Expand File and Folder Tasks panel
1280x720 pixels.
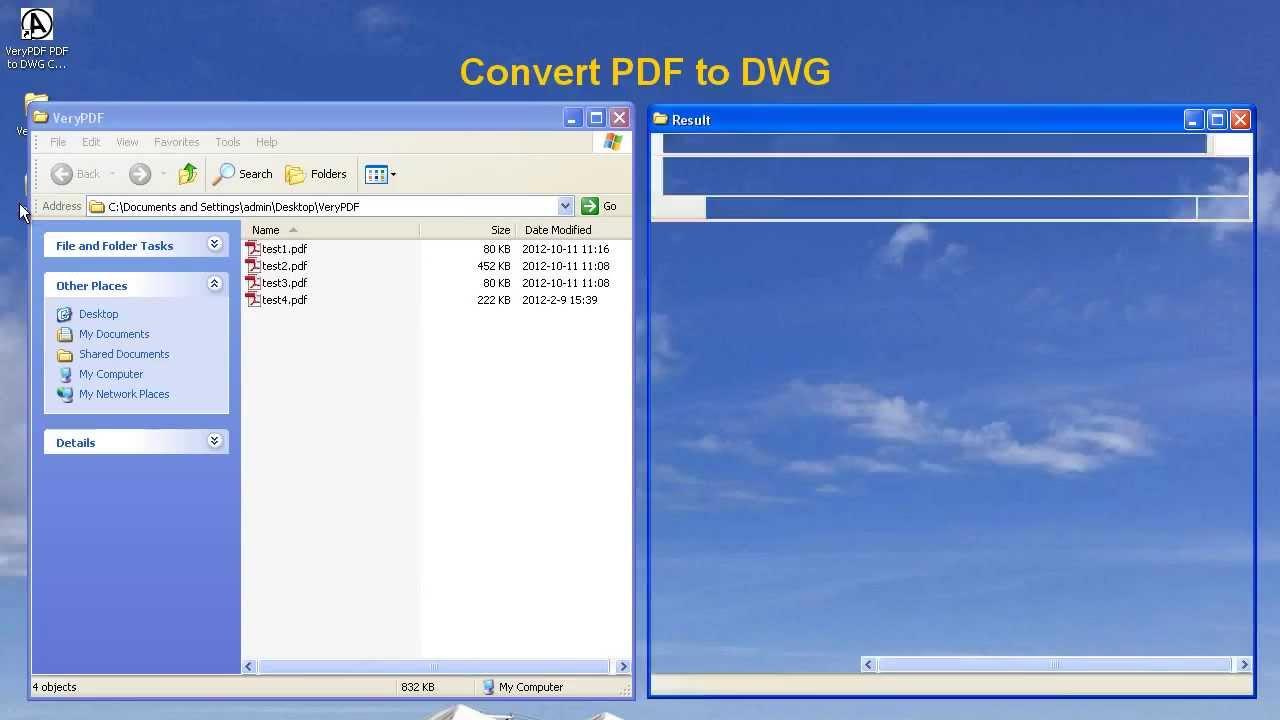coord(214,244)
